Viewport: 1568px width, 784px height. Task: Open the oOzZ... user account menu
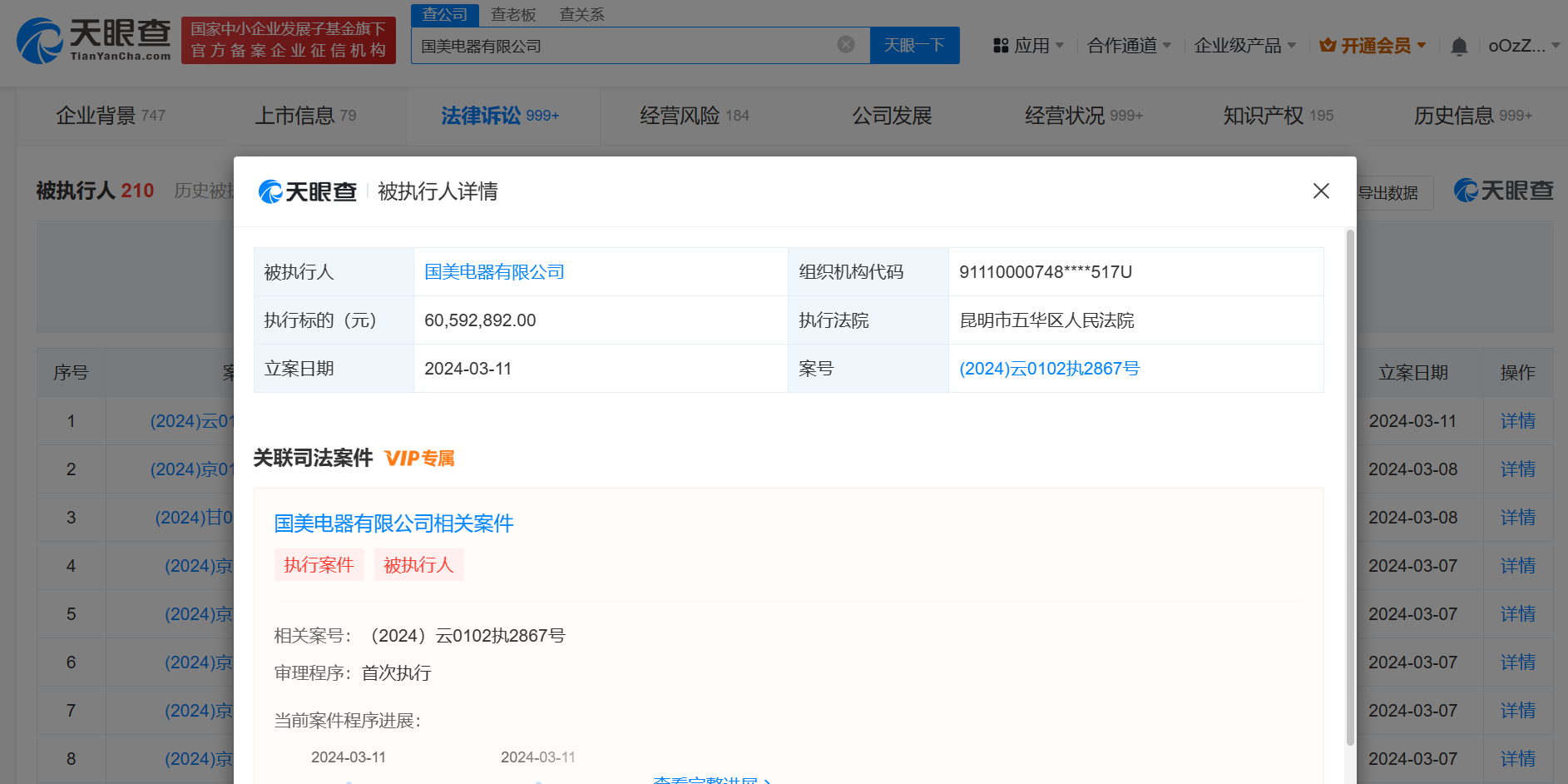1524,46
